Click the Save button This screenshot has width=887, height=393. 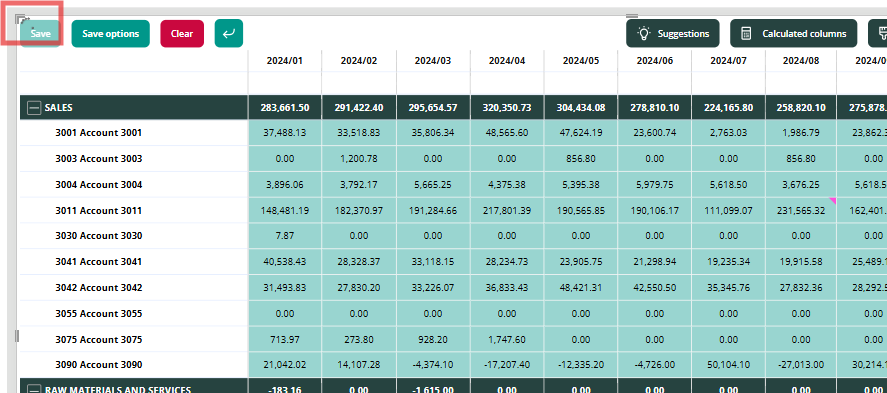(x=40, y=33)
